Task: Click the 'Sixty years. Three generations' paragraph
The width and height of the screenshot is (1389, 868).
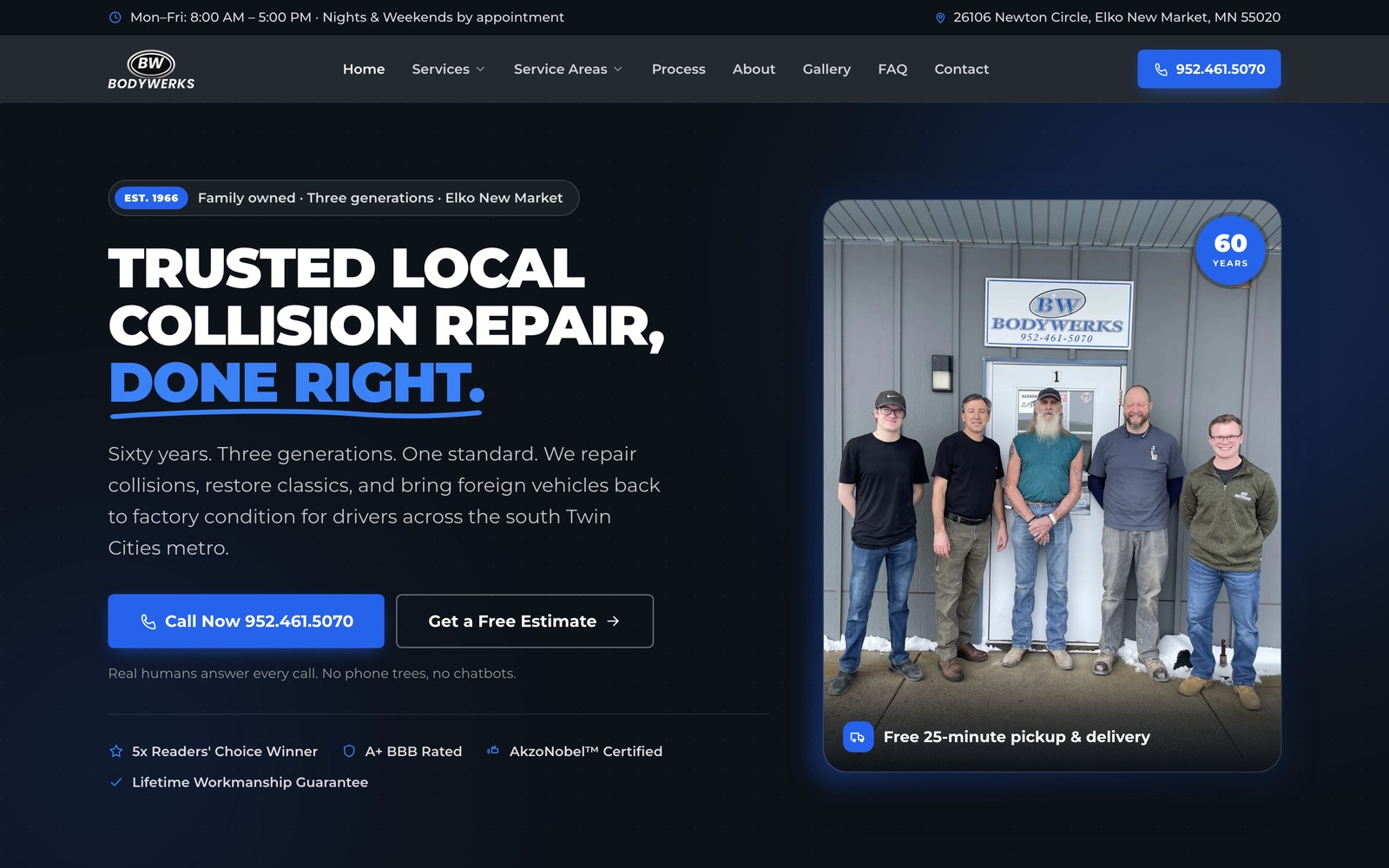Action: tap(385, 501)
